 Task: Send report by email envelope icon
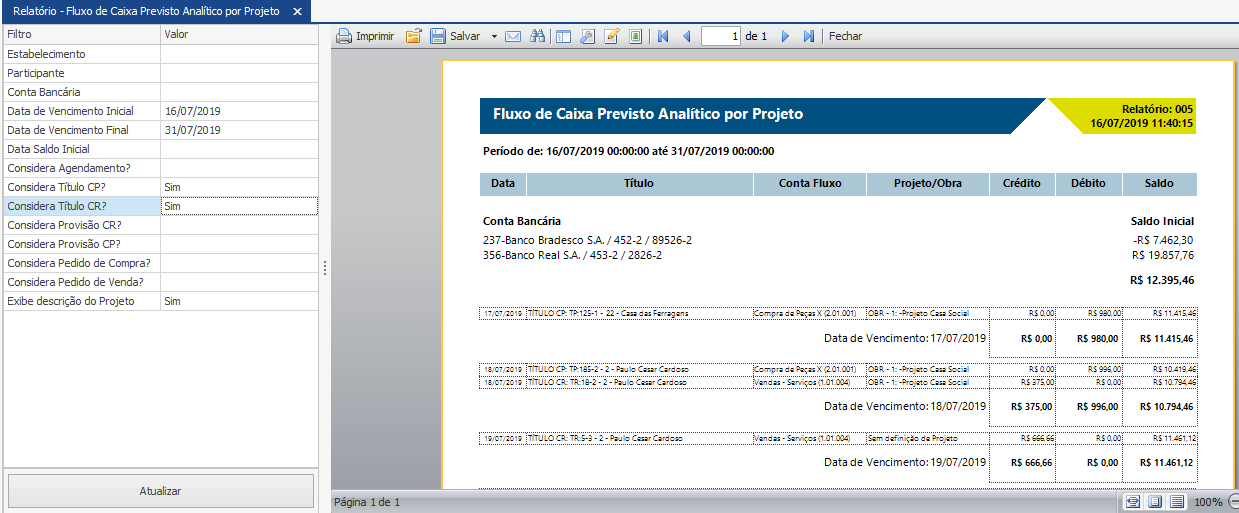(513, 36)
